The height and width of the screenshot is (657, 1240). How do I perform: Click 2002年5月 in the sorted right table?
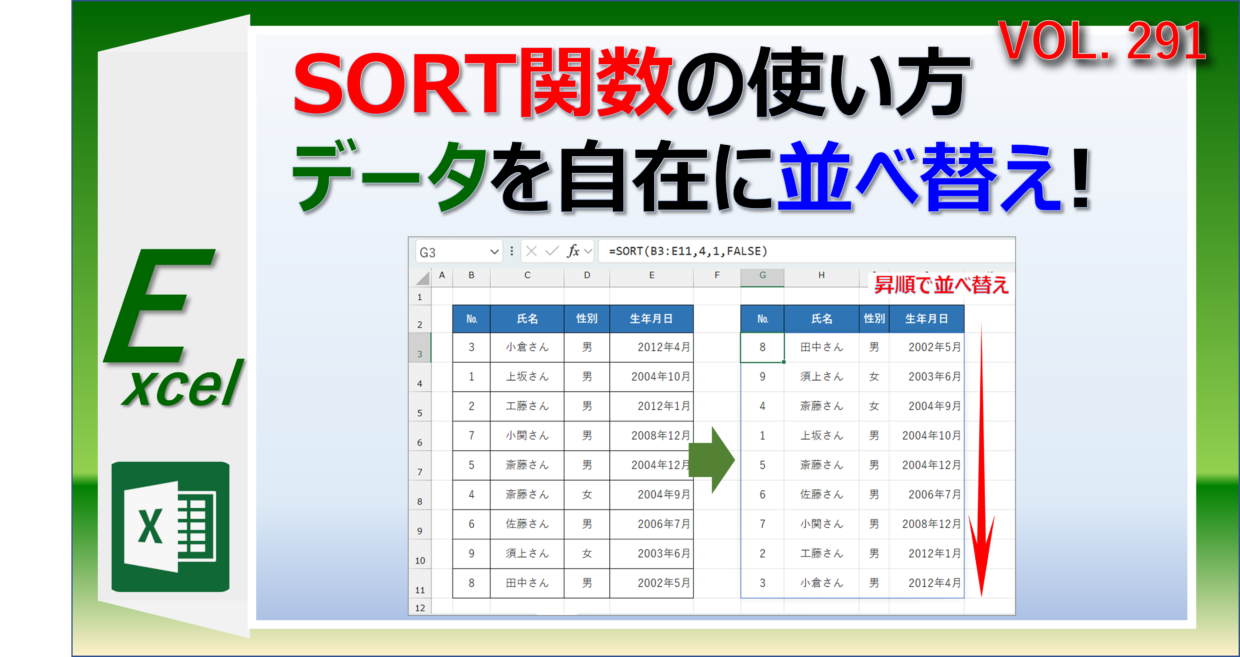point(926,347)
